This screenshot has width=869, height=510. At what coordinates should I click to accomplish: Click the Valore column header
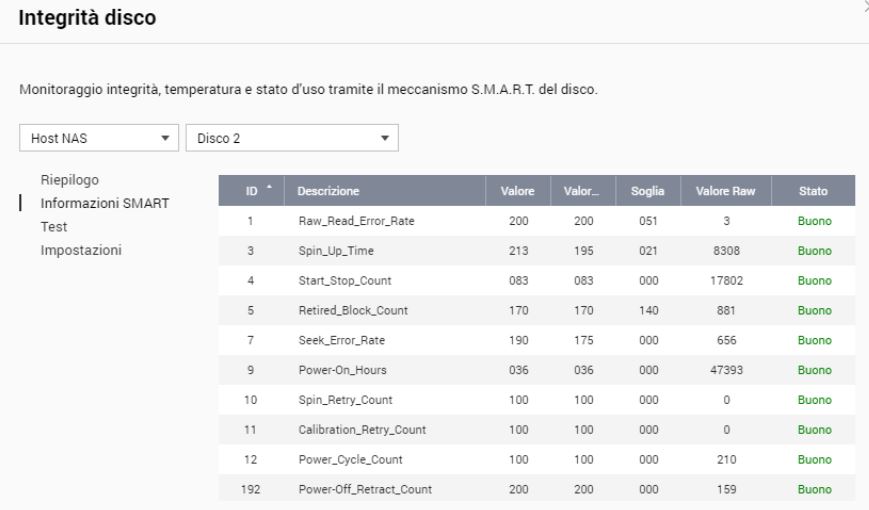[x=518, y=191]
